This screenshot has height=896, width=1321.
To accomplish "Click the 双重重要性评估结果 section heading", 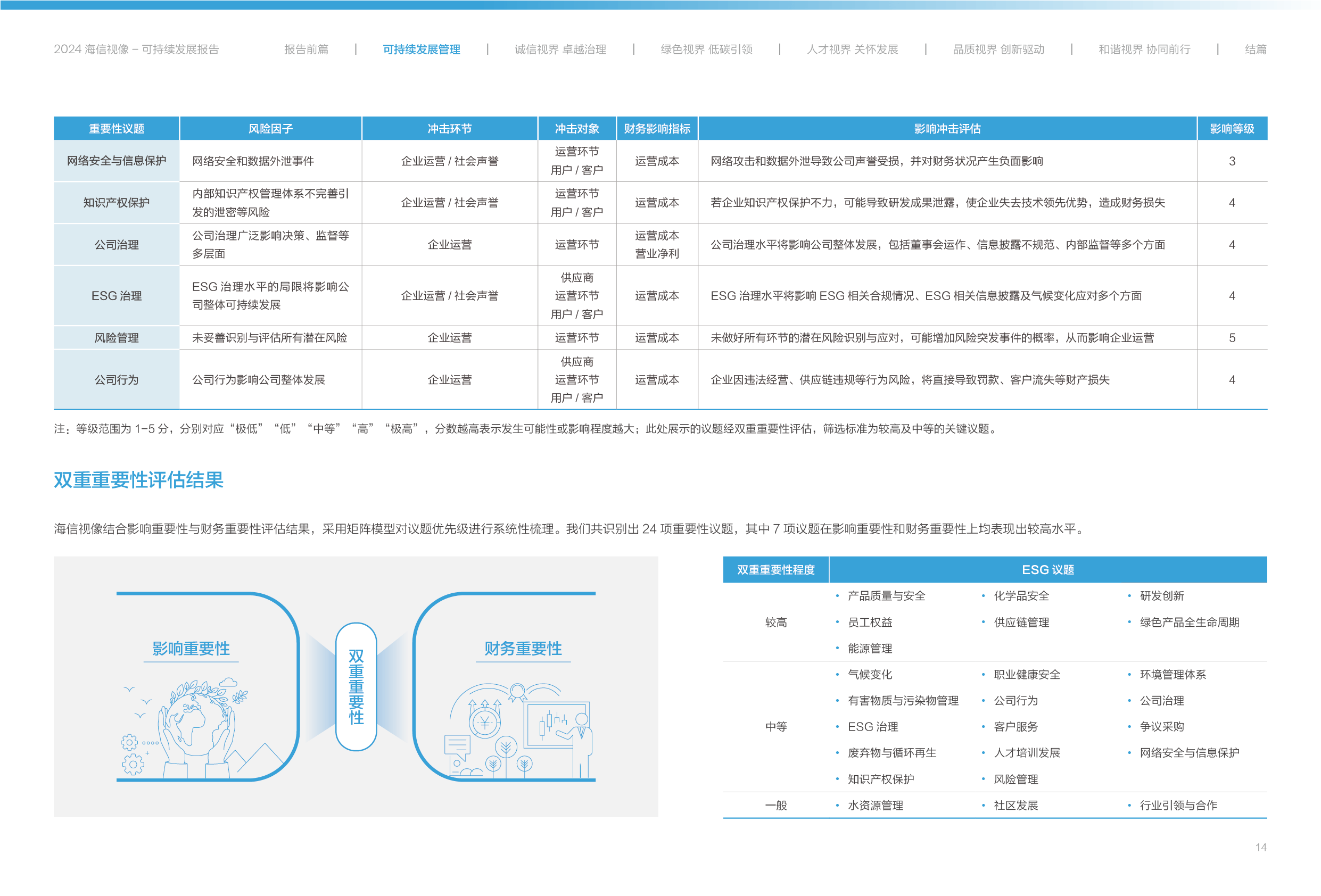I will pos(139,480).
